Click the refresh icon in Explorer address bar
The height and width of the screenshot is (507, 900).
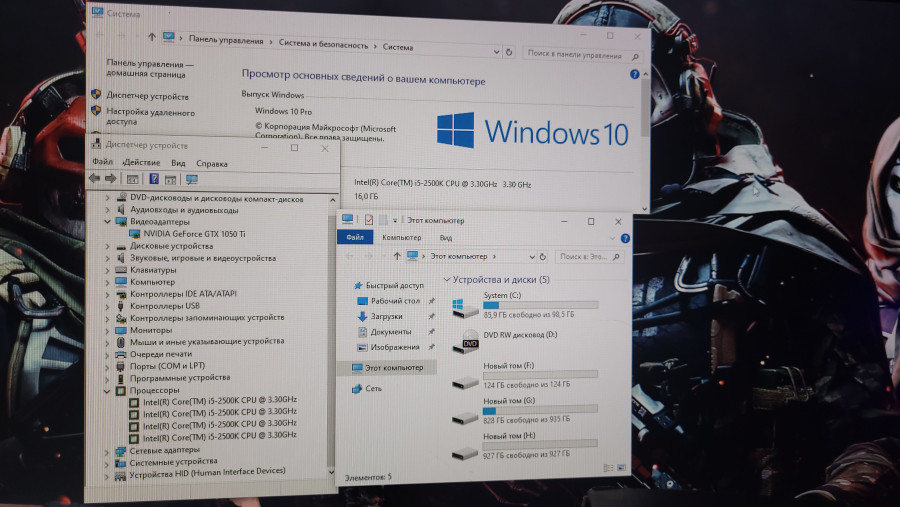point(542,257)
